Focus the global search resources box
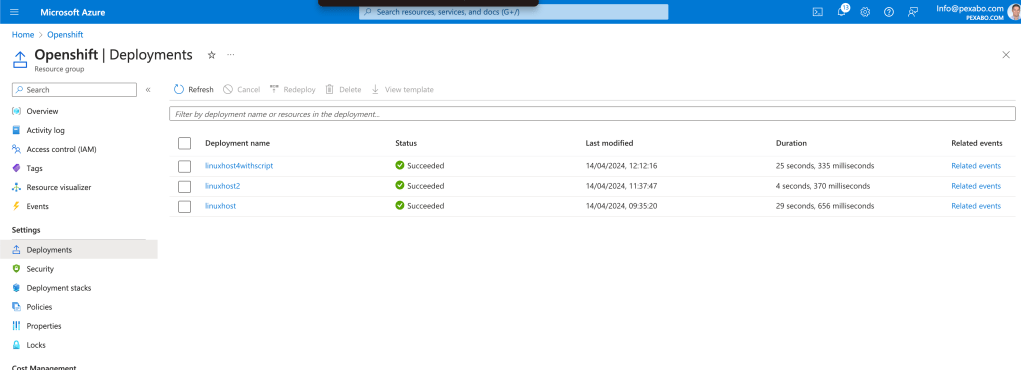 tap(513, 12)
